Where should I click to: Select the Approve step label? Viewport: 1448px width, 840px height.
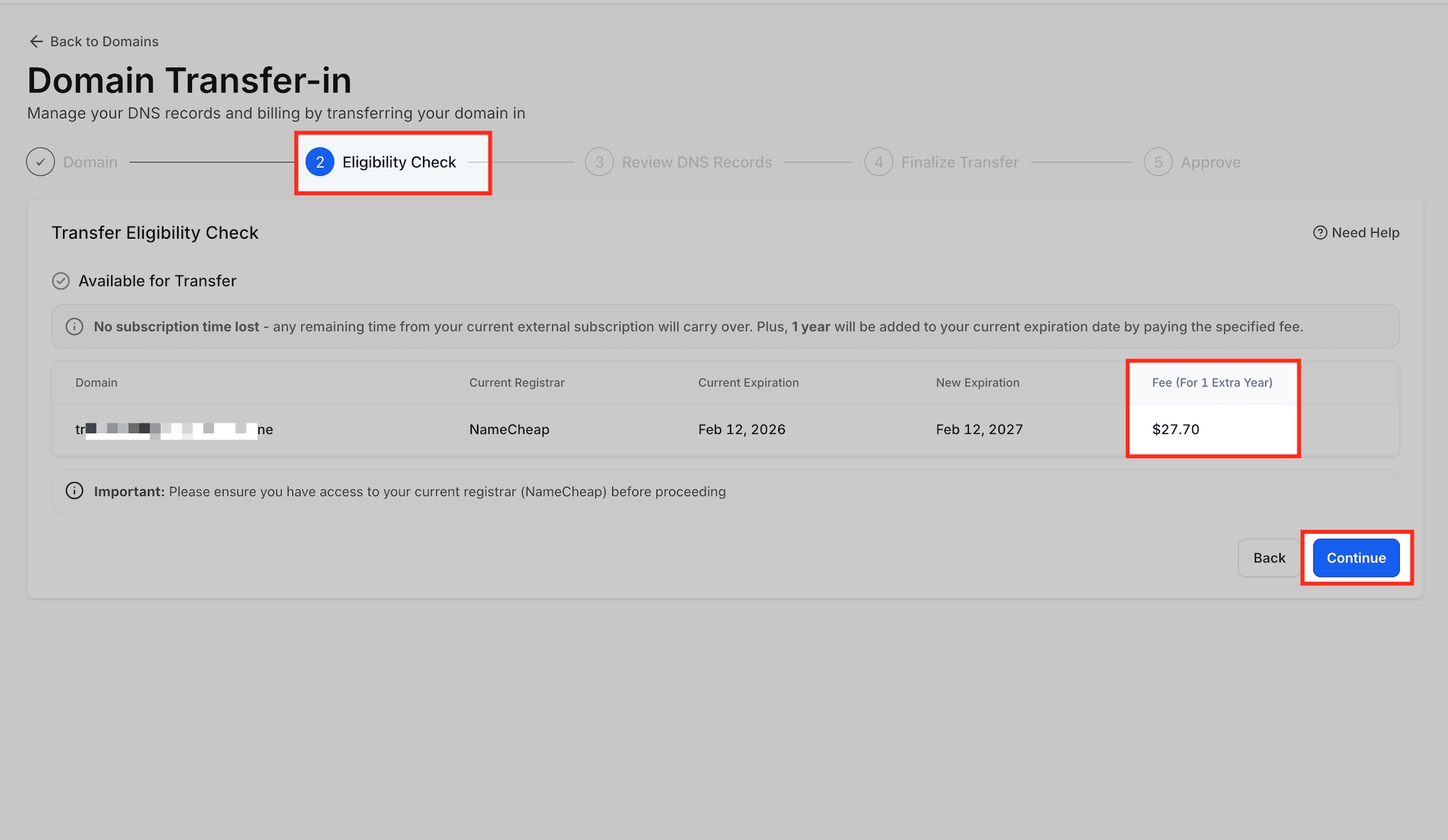pos(1210,162)
